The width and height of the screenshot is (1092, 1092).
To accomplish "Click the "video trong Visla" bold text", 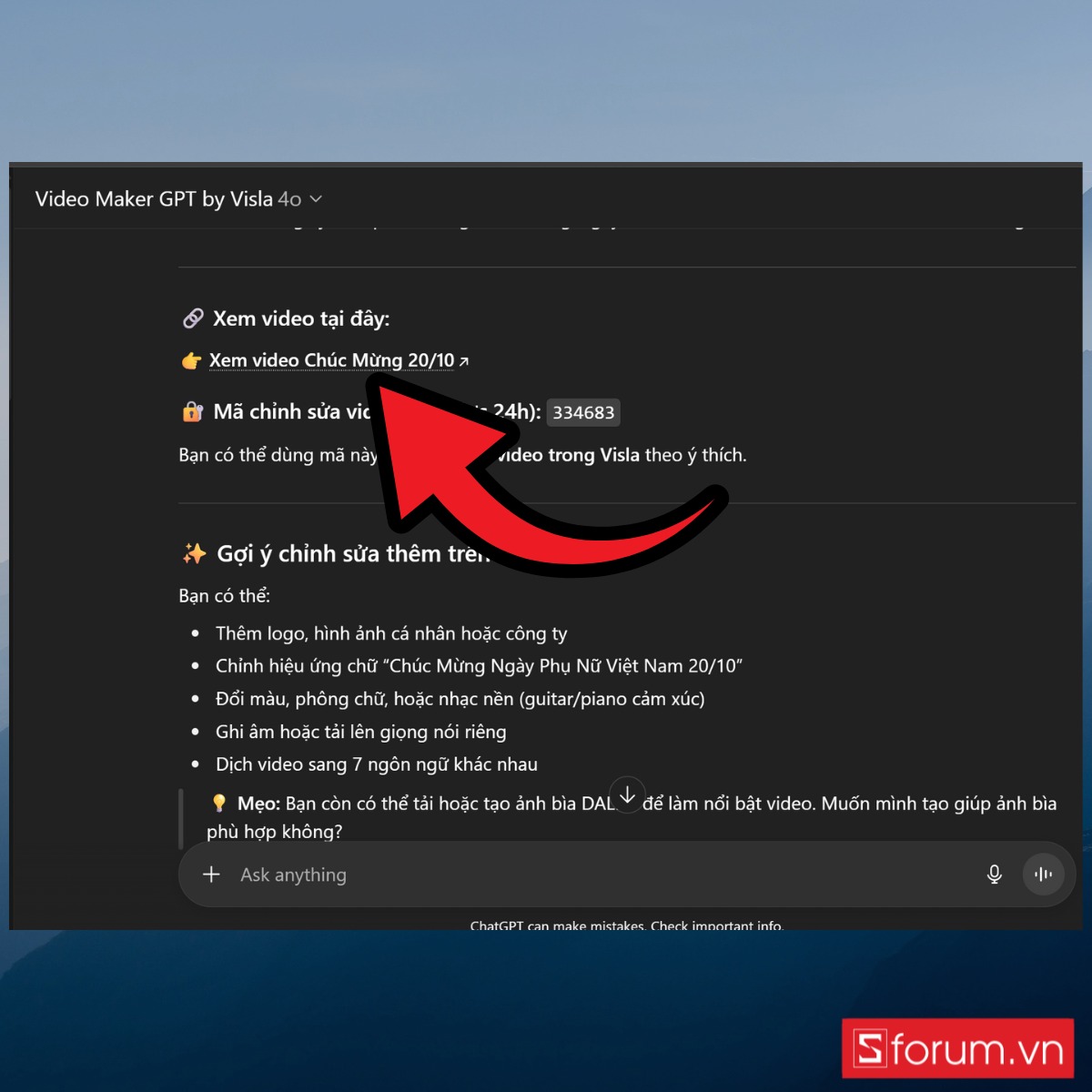I will [x=569, y=455].
